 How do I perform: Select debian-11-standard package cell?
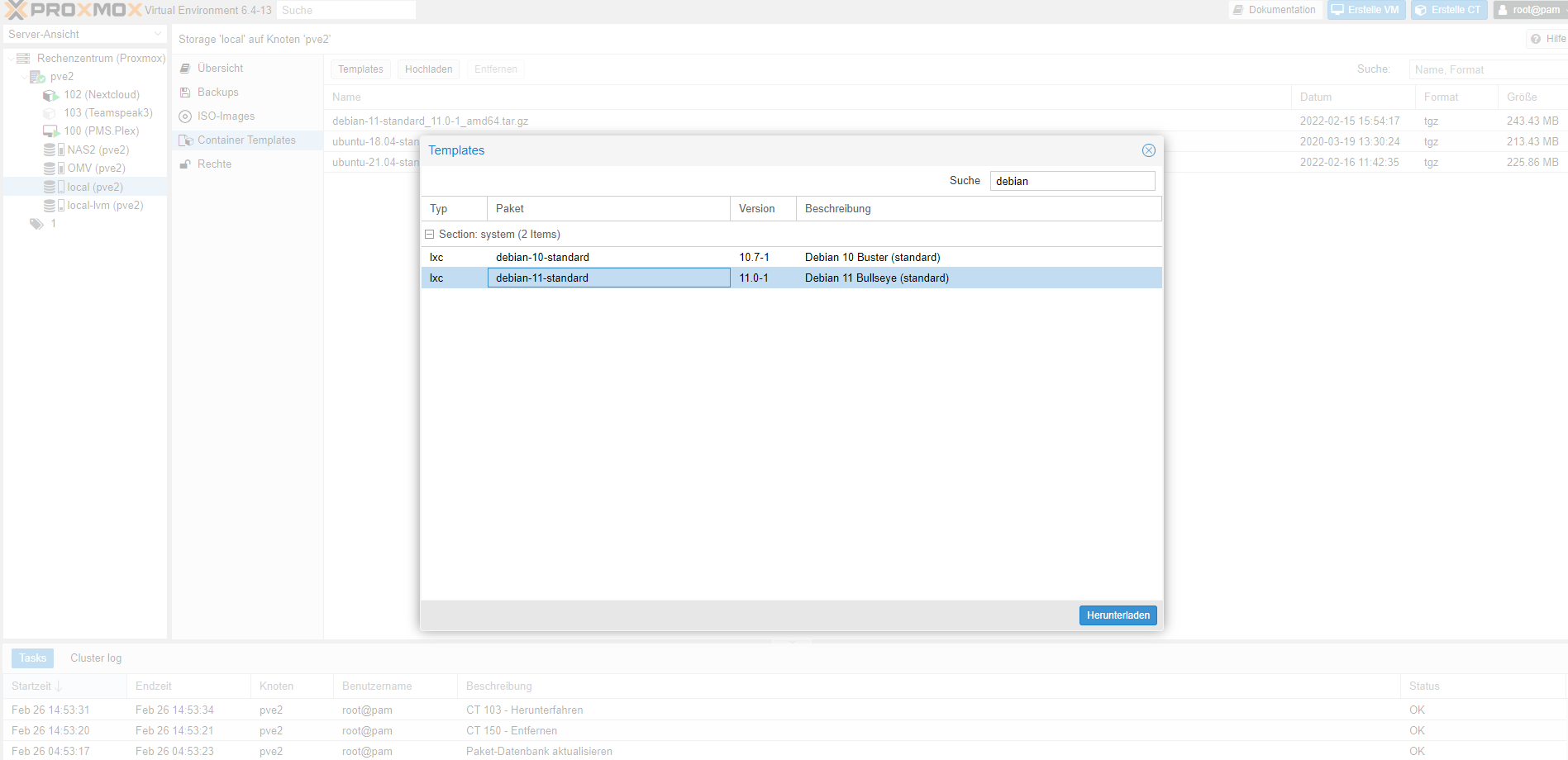coord(608,278)
